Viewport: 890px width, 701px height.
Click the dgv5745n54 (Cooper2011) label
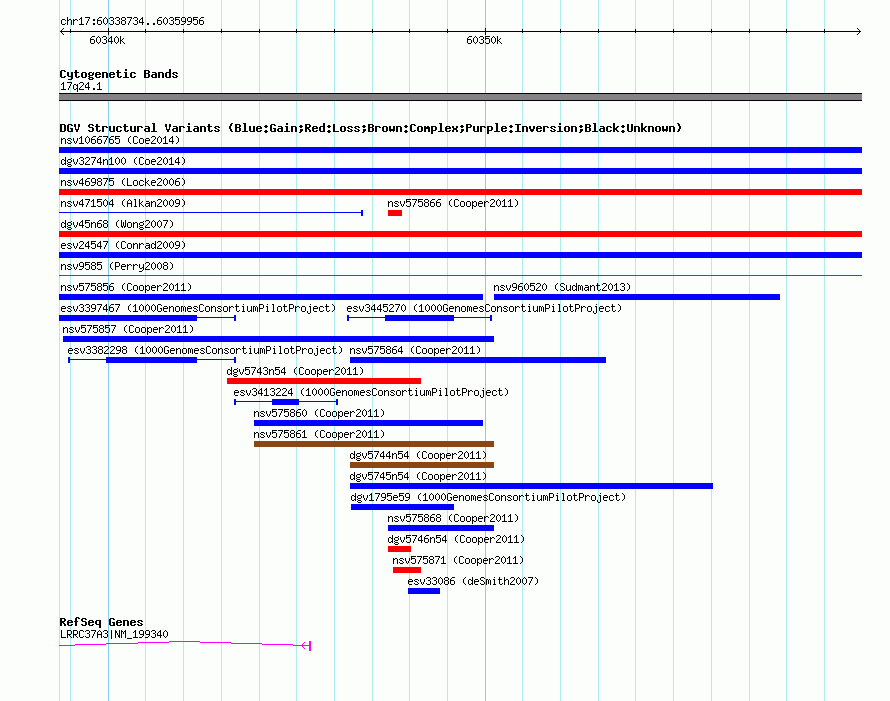418,476
